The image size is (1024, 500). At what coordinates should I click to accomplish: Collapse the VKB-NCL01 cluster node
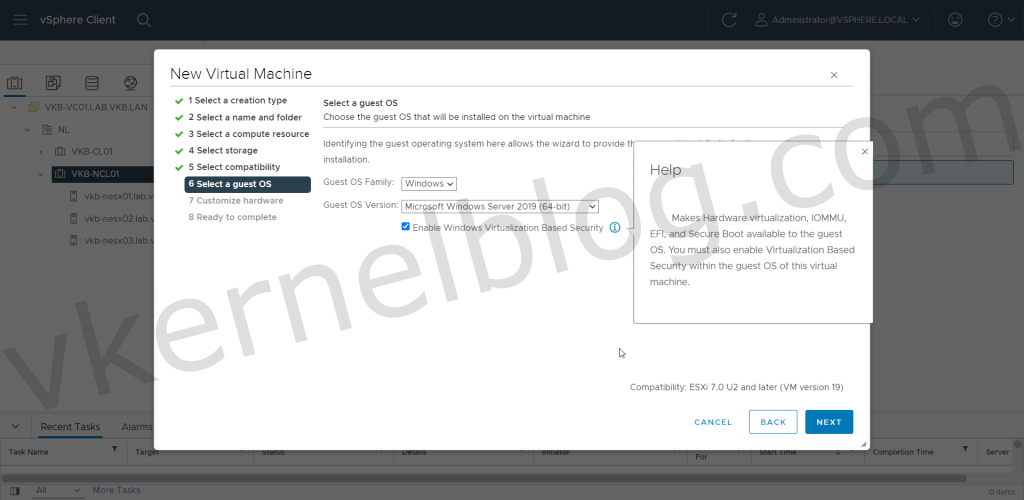pyautogui.click(x=40, y=174)
